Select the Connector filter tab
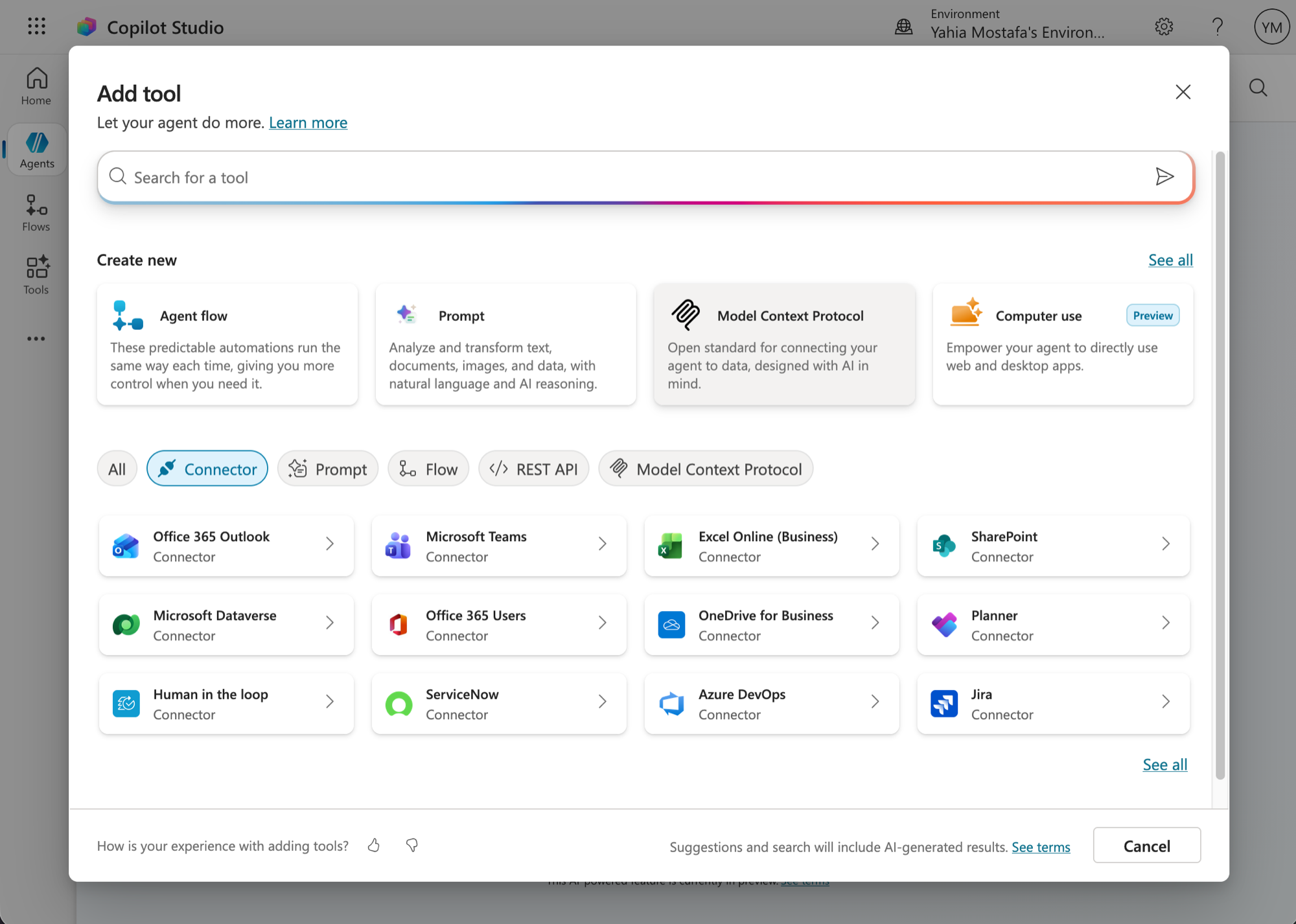The image size is (1296, 924). (207, 468)
